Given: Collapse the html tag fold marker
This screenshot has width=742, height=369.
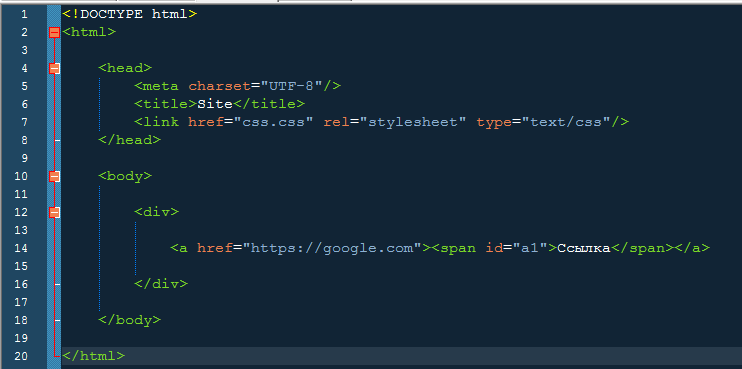Looking at the screenshot, I should pos(54,32).
